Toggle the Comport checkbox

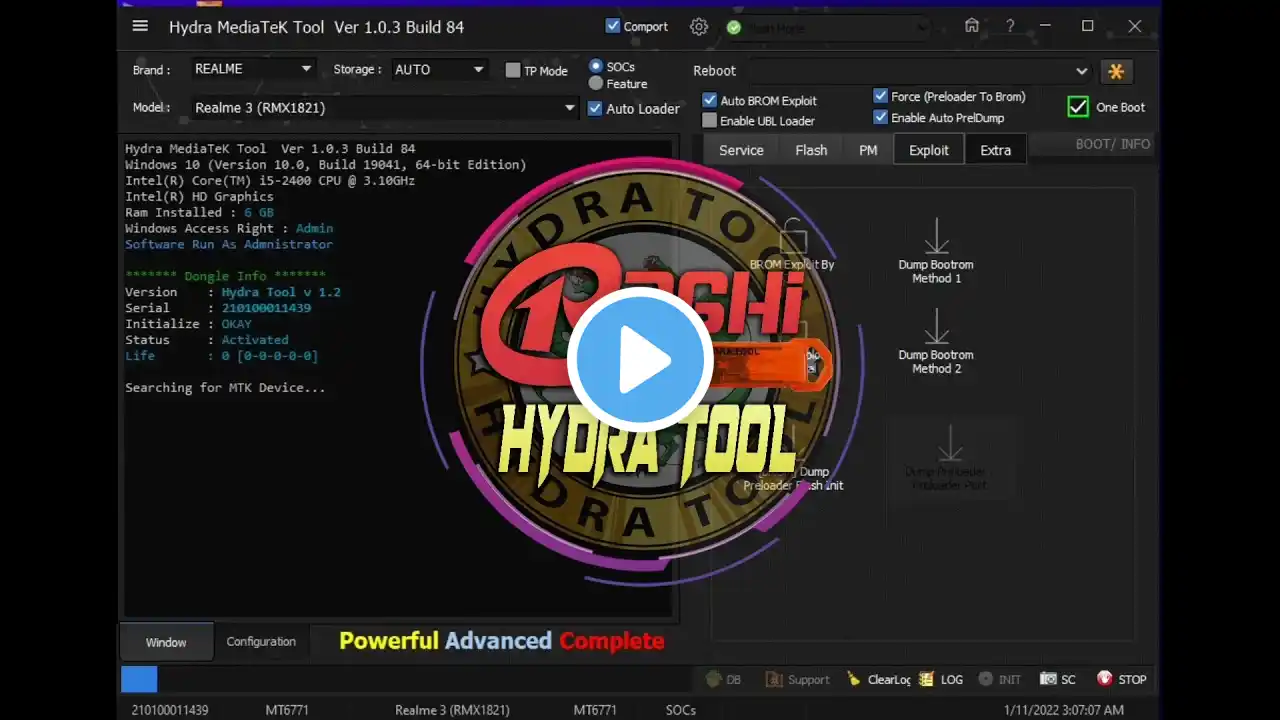(x=613, y=26)
